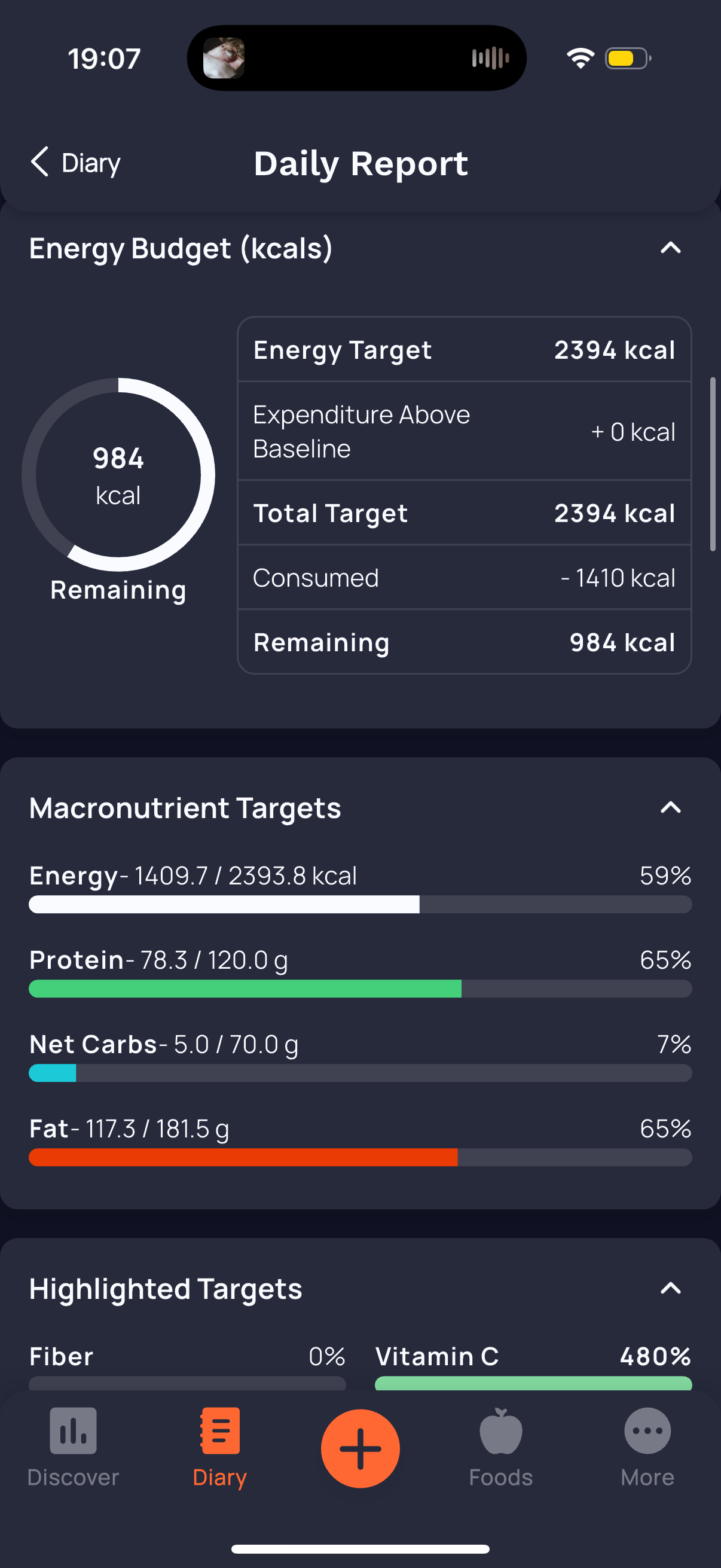This screenshot has height=1568, width=721.
Task: Collapse the Macronutrient Targets section
Action: (x=671, y=807)
